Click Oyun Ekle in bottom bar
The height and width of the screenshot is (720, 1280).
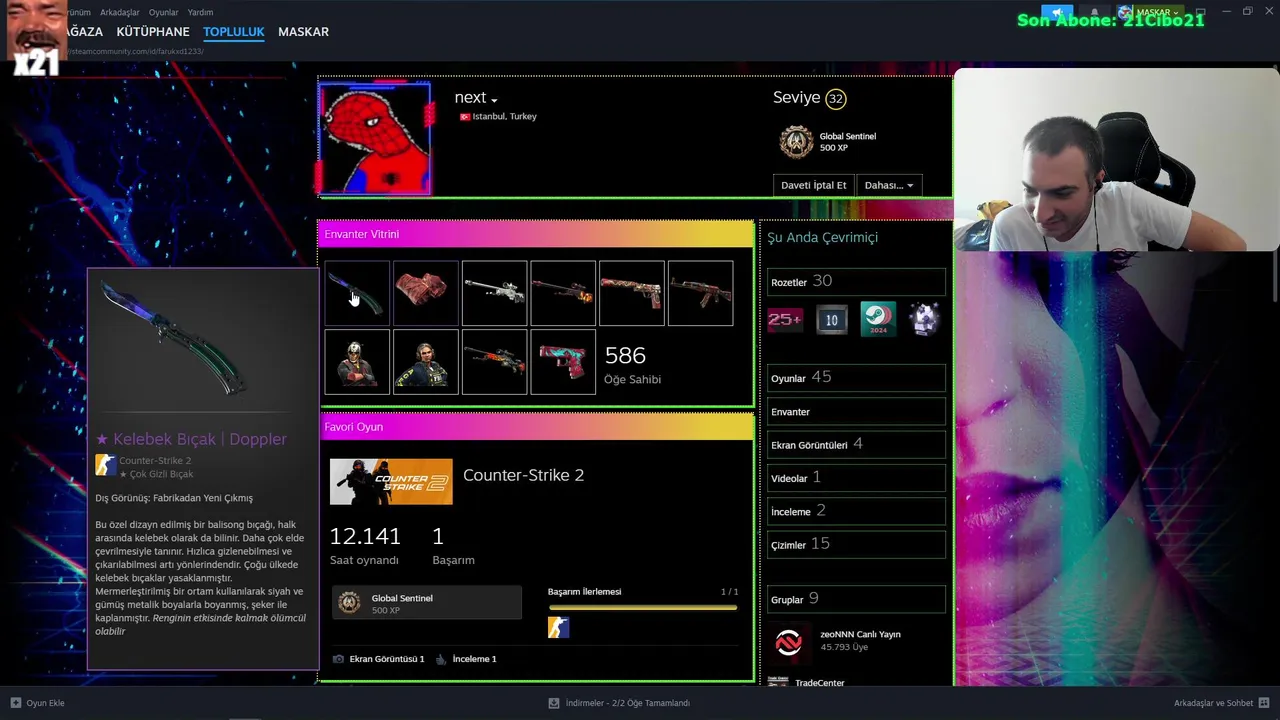pyautogui.click(x=45, y=703)
